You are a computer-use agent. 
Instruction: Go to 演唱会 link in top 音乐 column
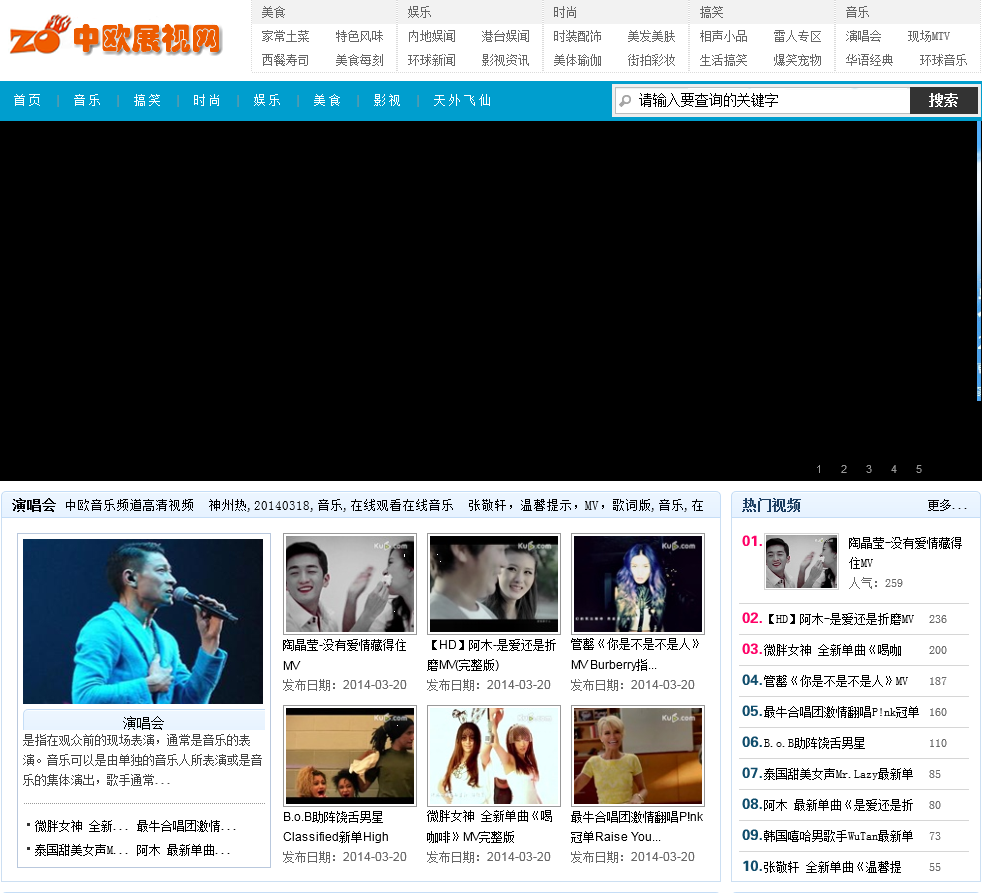coord(863,36)
